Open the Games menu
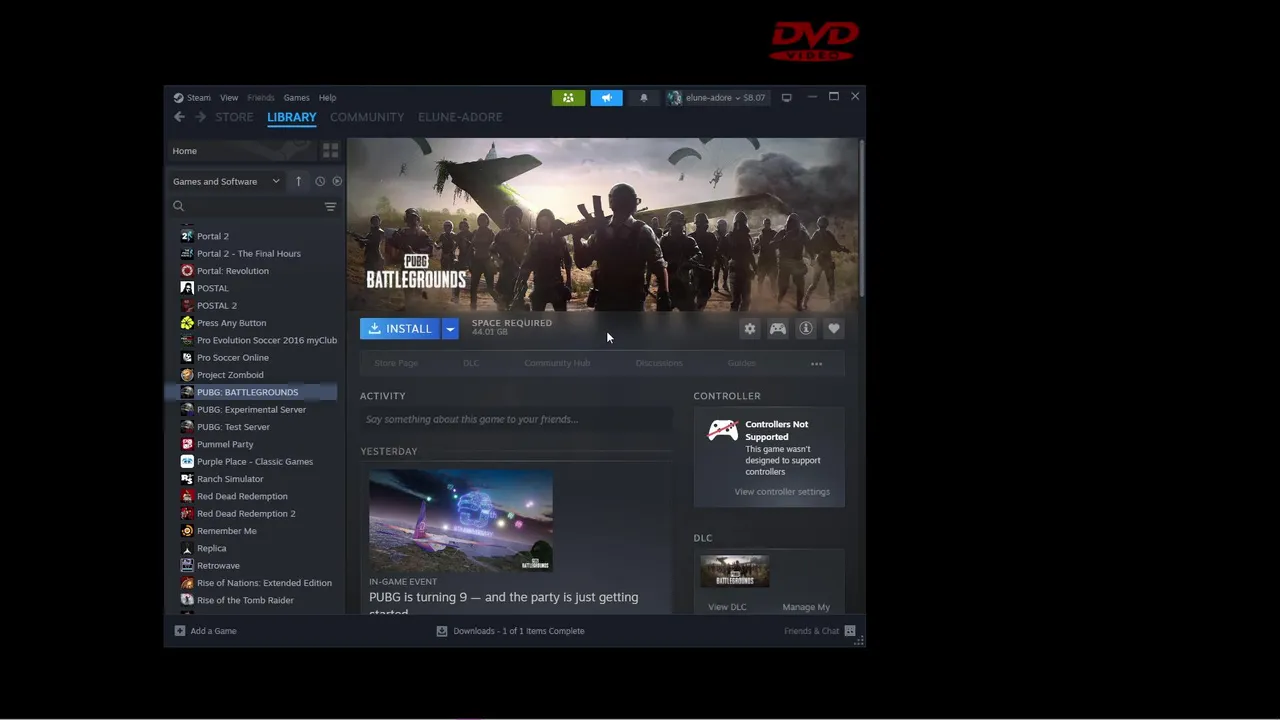Viewport: 1280px width, 720px height. (x=296, y=98)
